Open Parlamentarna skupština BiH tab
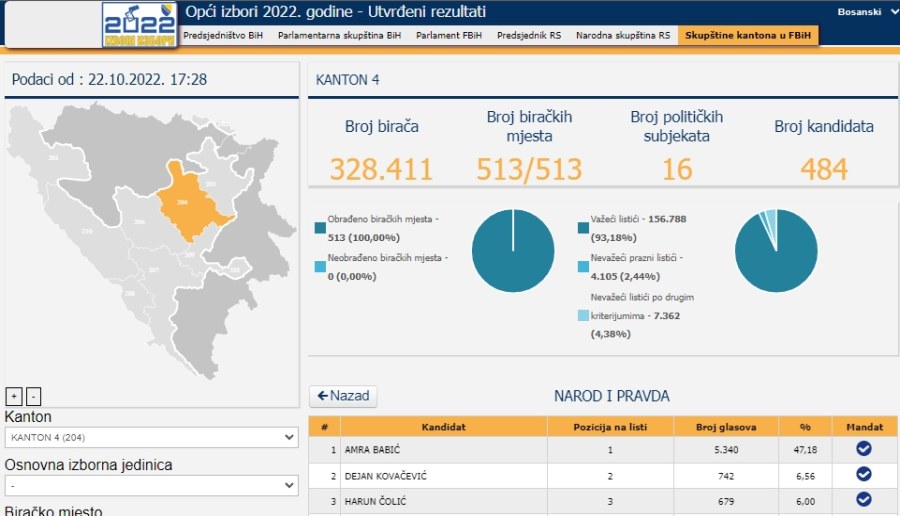900x516 pixels. click(x=339, y=35)
